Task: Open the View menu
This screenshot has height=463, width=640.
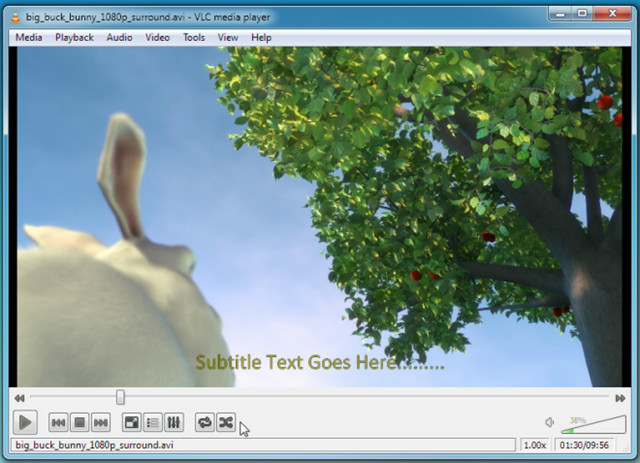Action: (x=228, y=38)
